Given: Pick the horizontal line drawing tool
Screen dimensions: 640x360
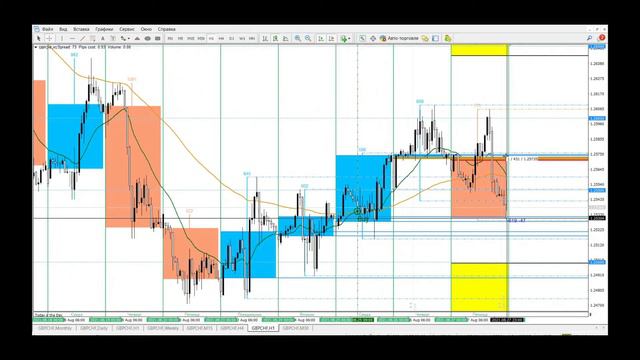Looking at the screenshot, I should pyautogui.click(x=72, y=38).
